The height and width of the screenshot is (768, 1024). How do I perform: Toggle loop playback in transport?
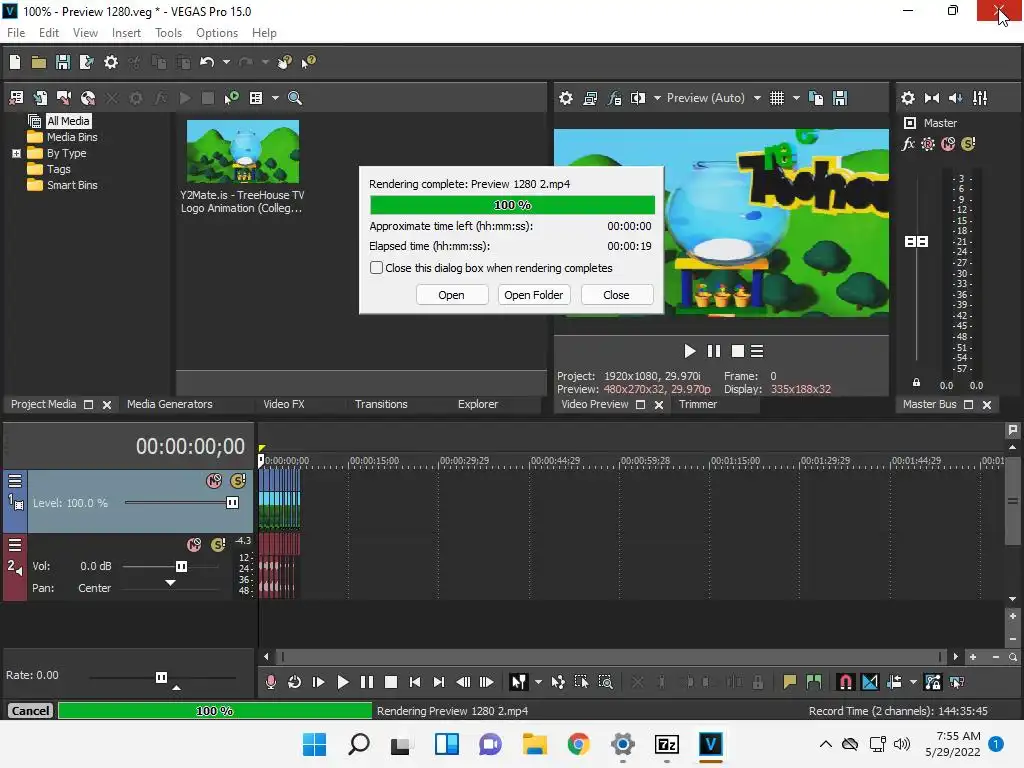point(295,682)
